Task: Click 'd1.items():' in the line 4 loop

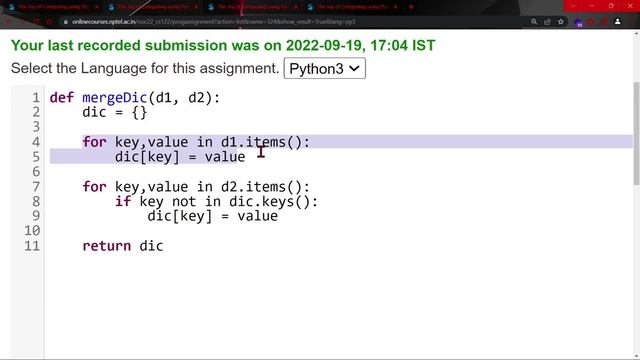Action: coord(265,142)
